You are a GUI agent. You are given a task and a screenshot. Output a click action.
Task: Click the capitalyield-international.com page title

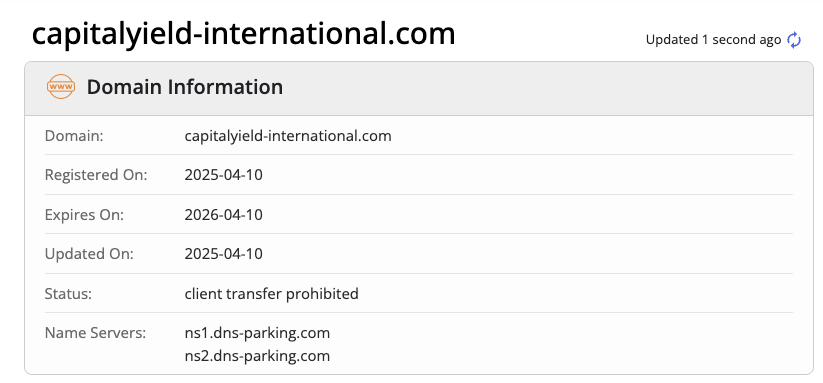[243, 33]
